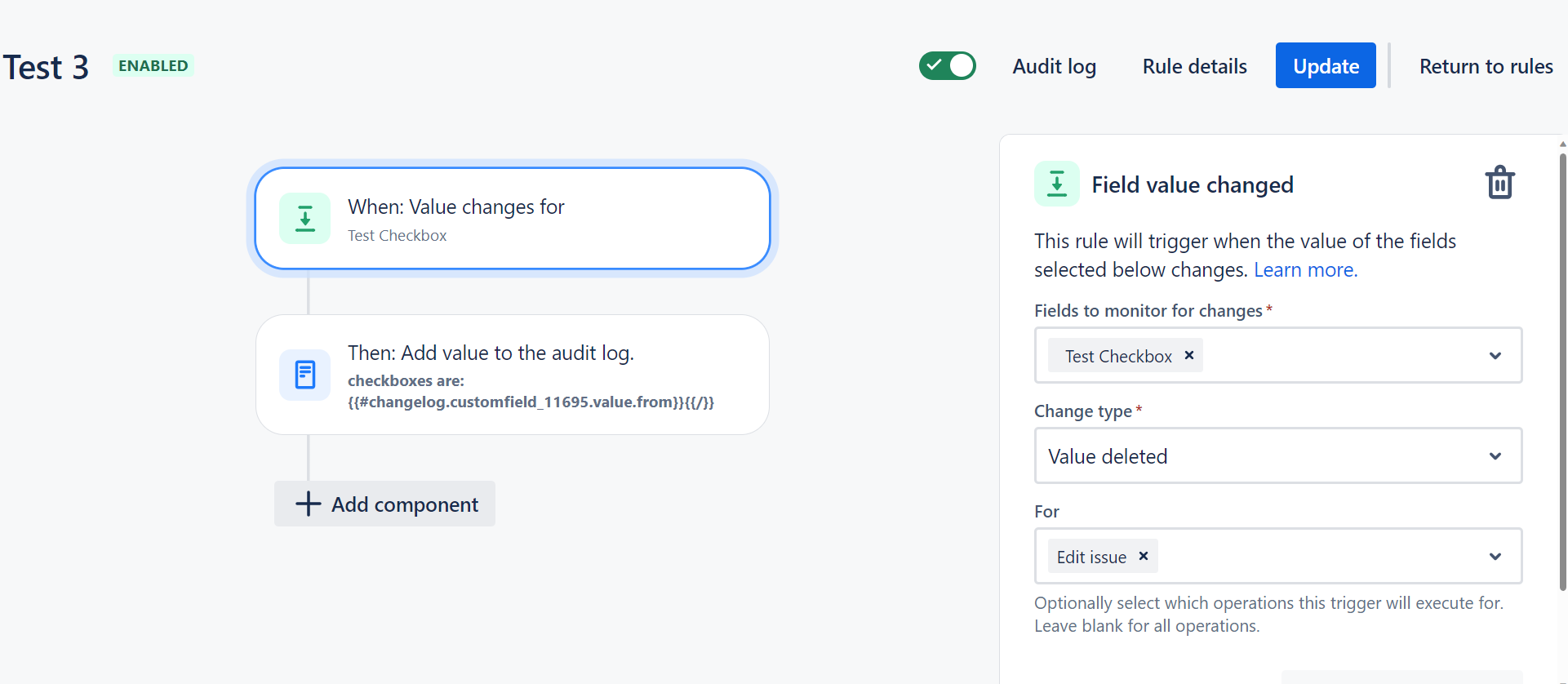Go back via Return to rules

pos(1486,66)
